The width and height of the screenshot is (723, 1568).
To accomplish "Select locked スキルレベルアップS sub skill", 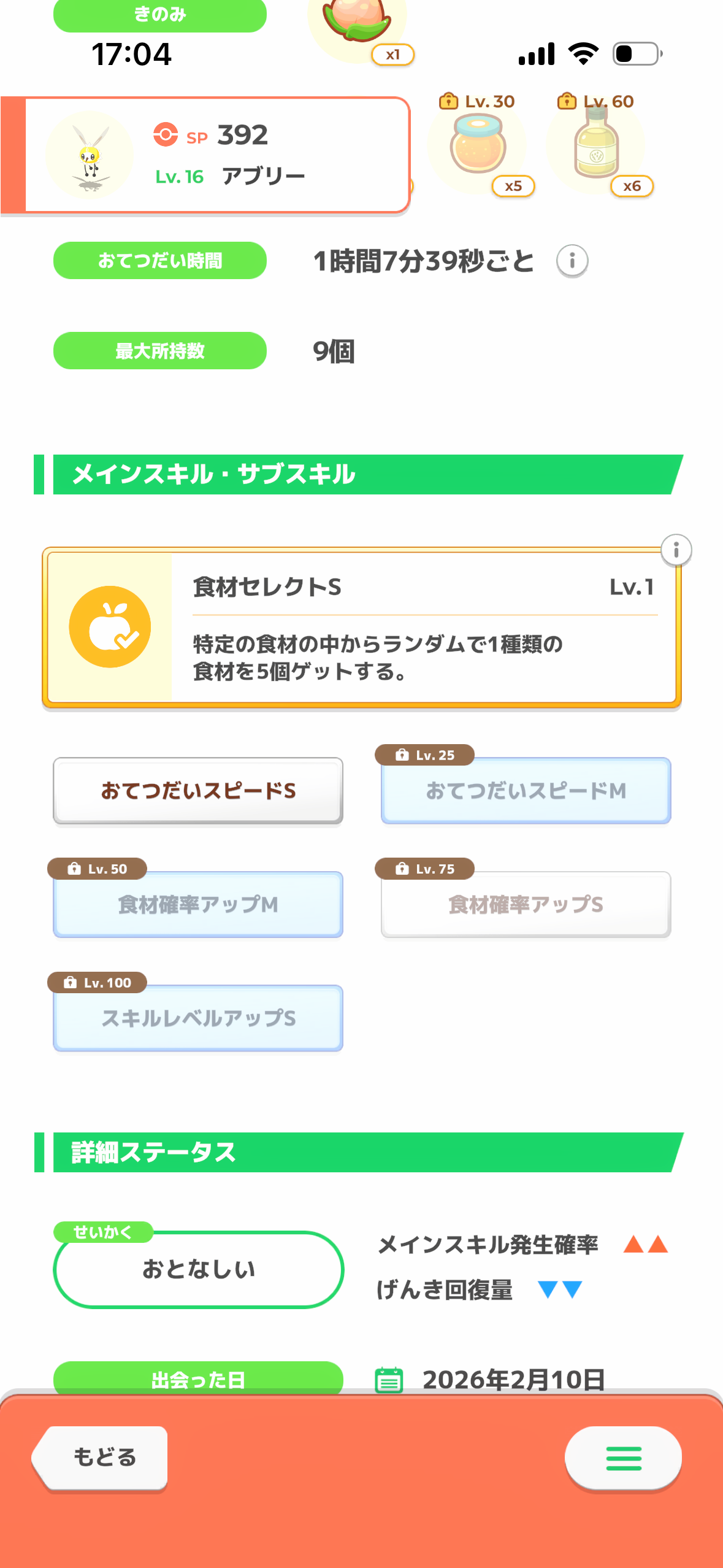I will coord(198,1018).
